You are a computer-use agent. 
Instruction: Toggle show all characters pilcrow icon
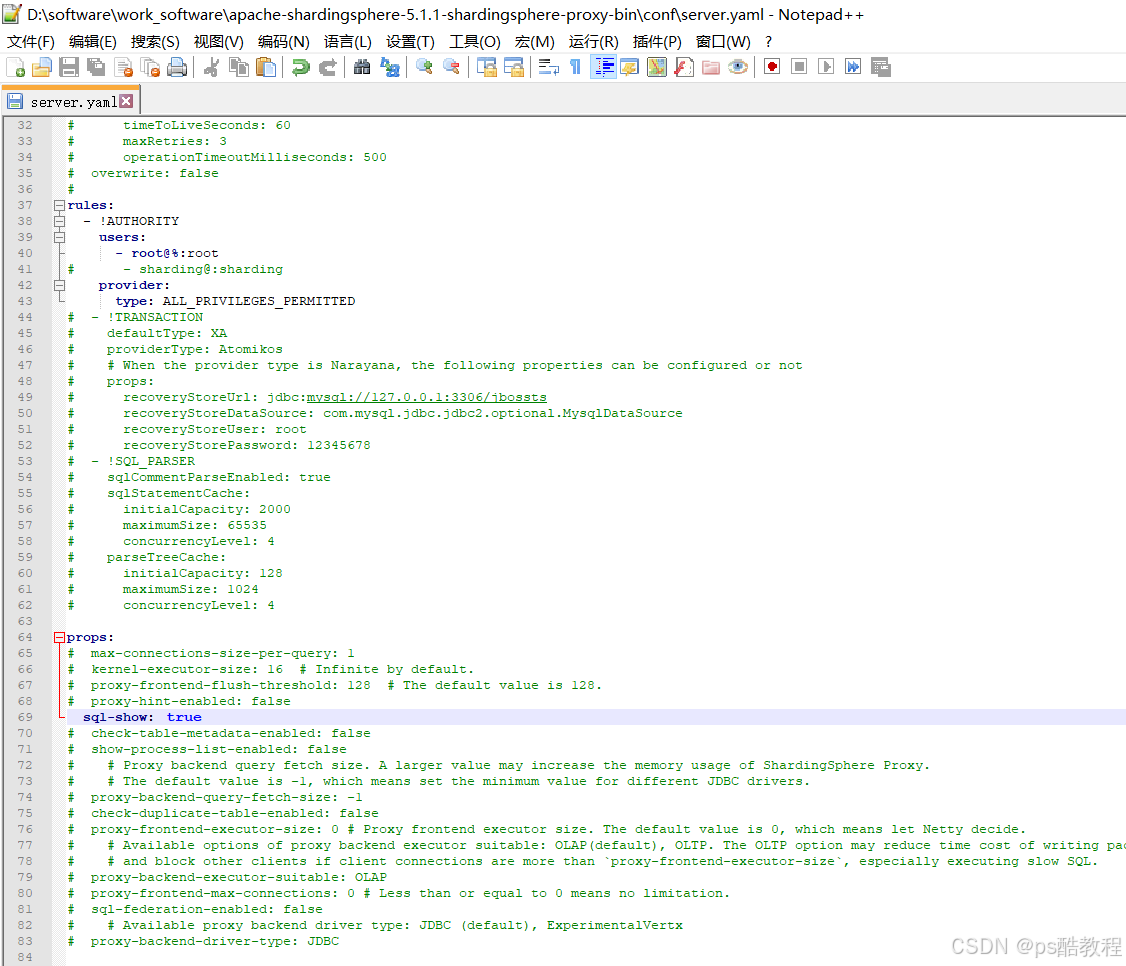pos(575,68)
